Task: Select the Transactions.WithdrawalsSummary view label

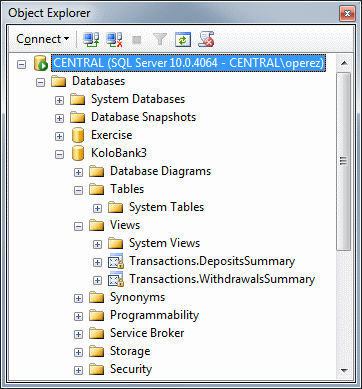Action: coord(222,279)
